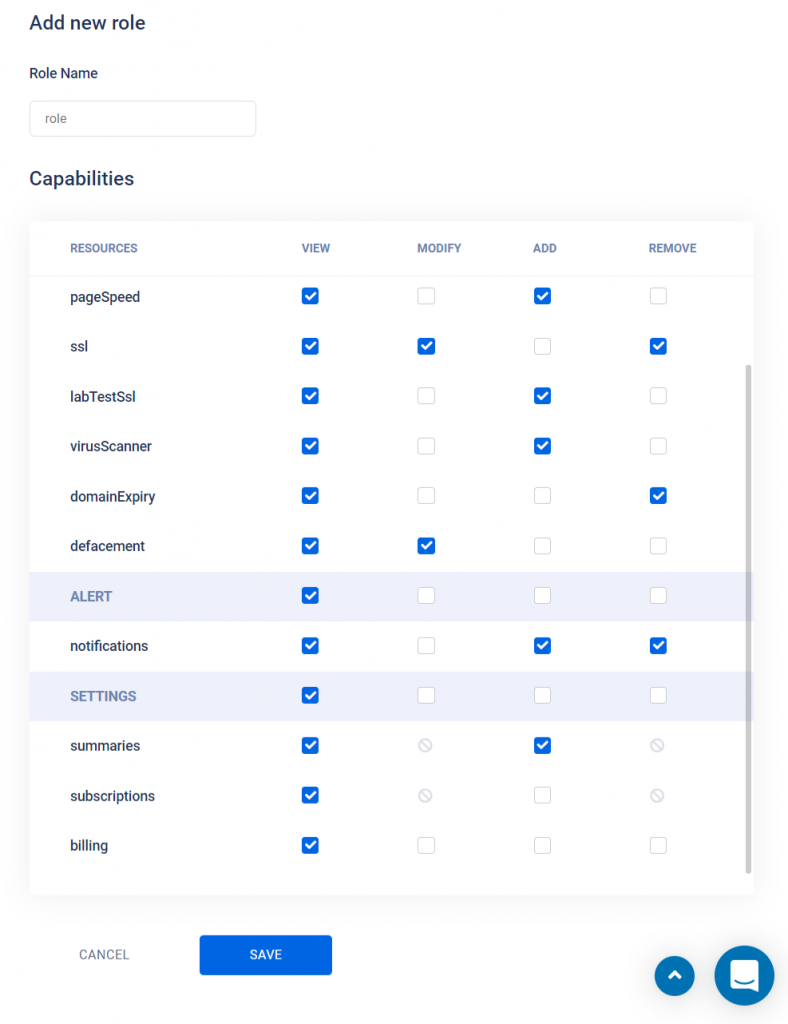
Task: Click the Role Name input field
Action: (x=142, y=119)
